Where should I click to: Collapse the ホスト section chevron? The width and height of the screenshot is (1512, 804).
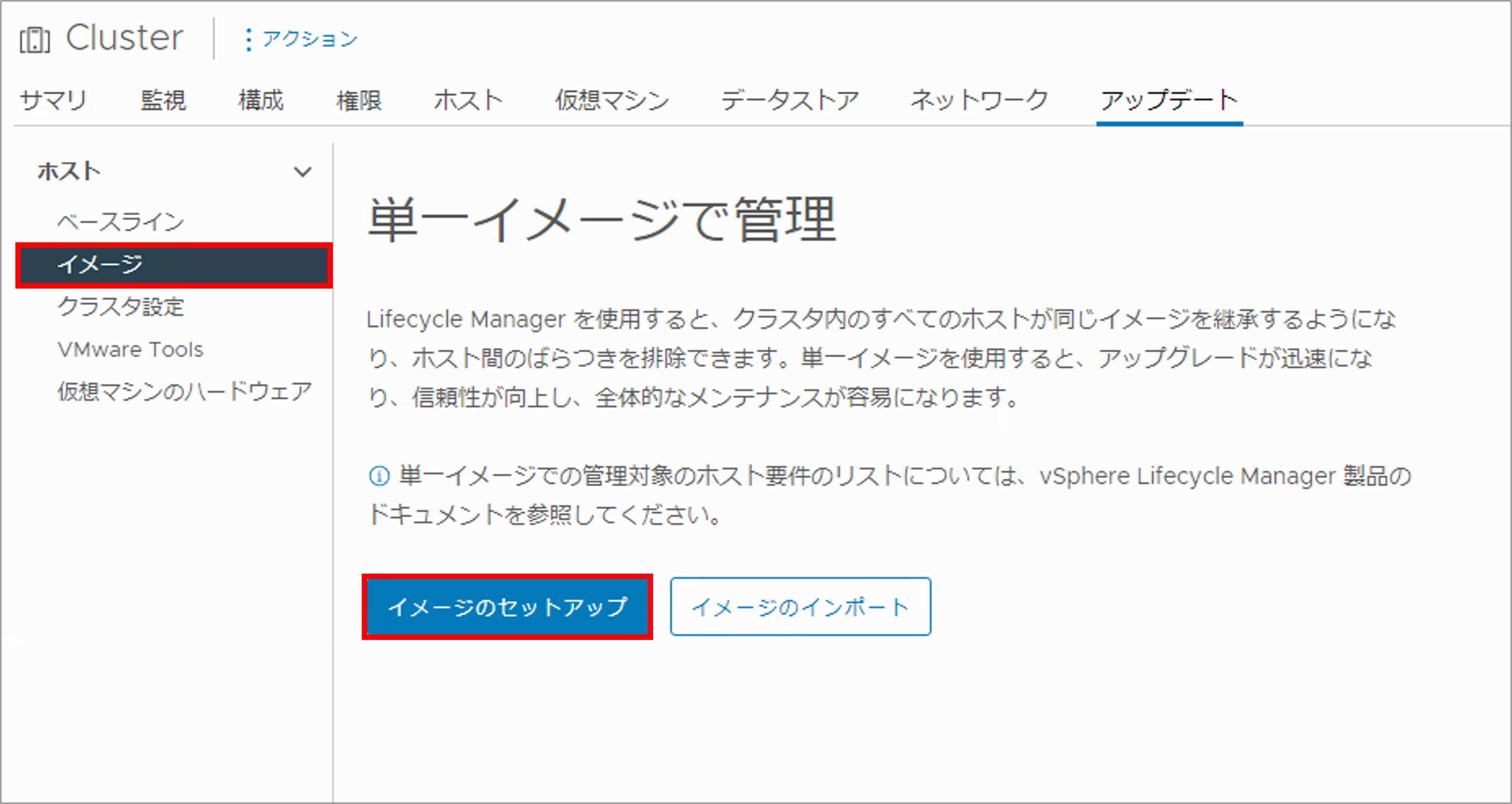pos(303,172)
